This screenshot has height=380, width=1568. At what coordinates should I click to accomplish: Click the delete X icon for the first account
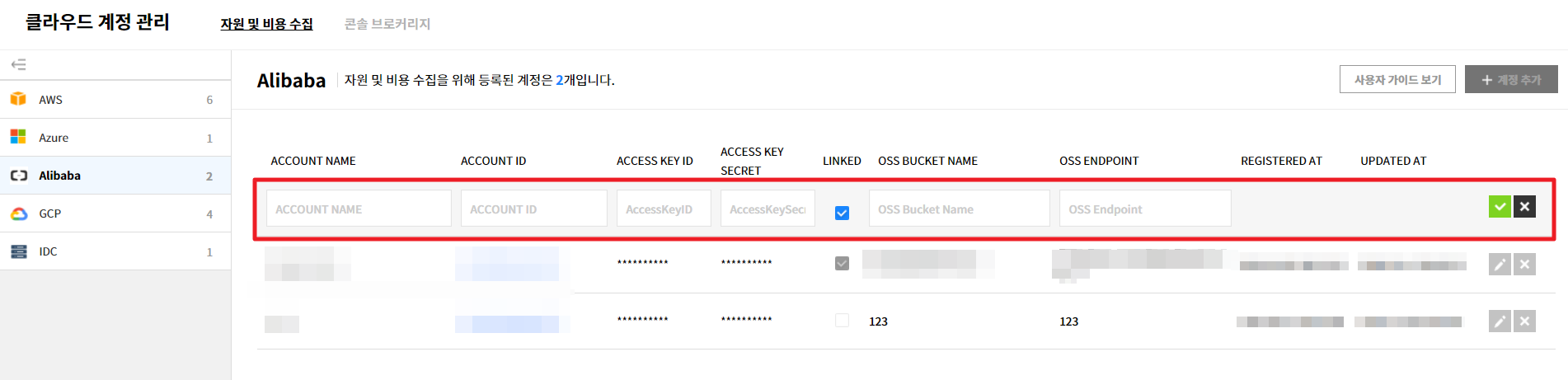pos(1525,265)
